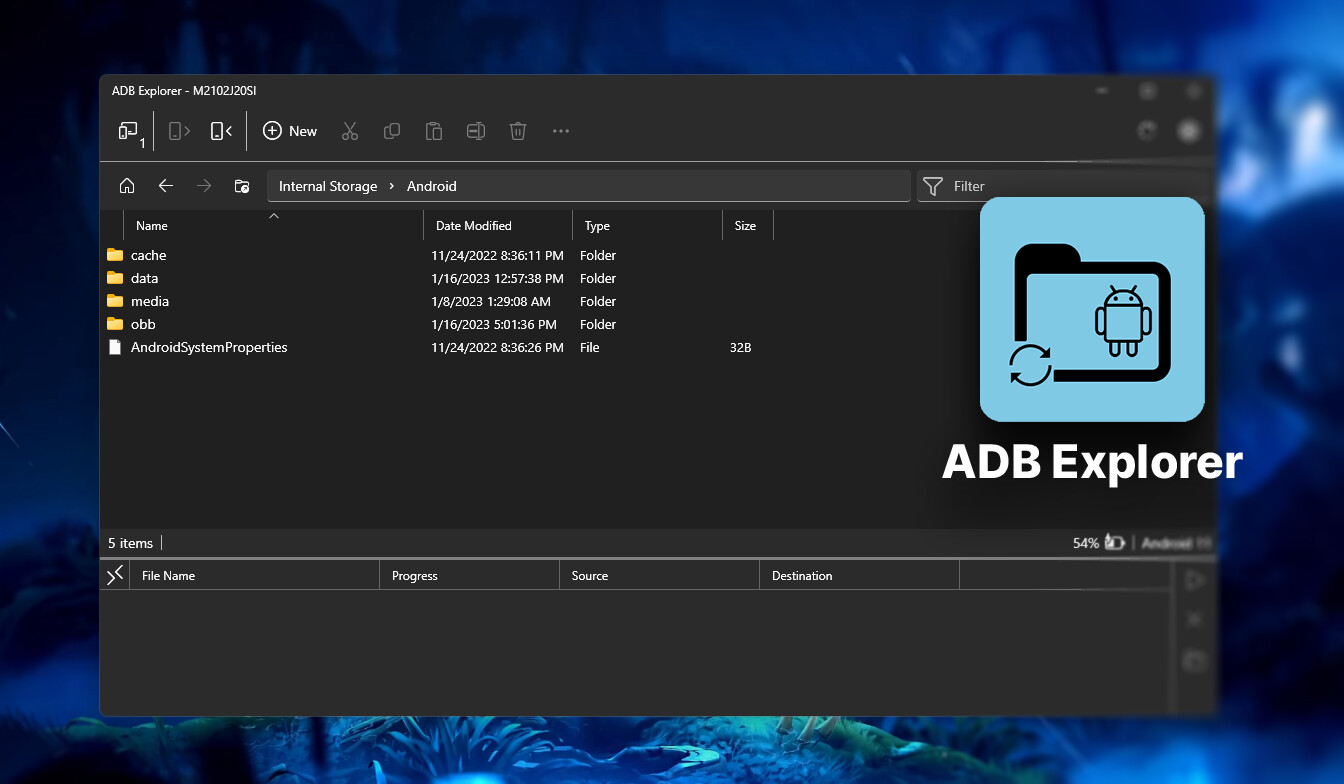The image size is (1344, 784).
Task: Click the New button
Action: click(x=290, y=131)
